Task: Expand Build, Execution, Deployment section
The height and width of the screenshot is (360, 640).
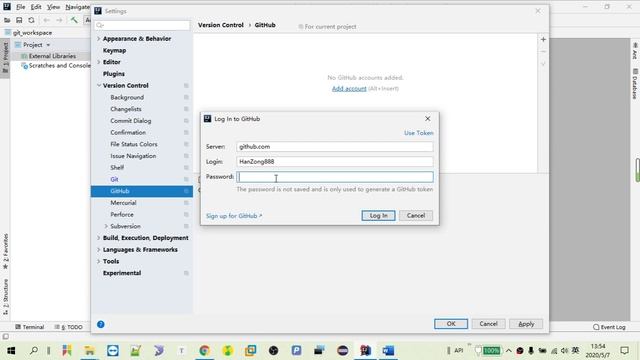Action: pyautogui.click(x=98, y=238)
